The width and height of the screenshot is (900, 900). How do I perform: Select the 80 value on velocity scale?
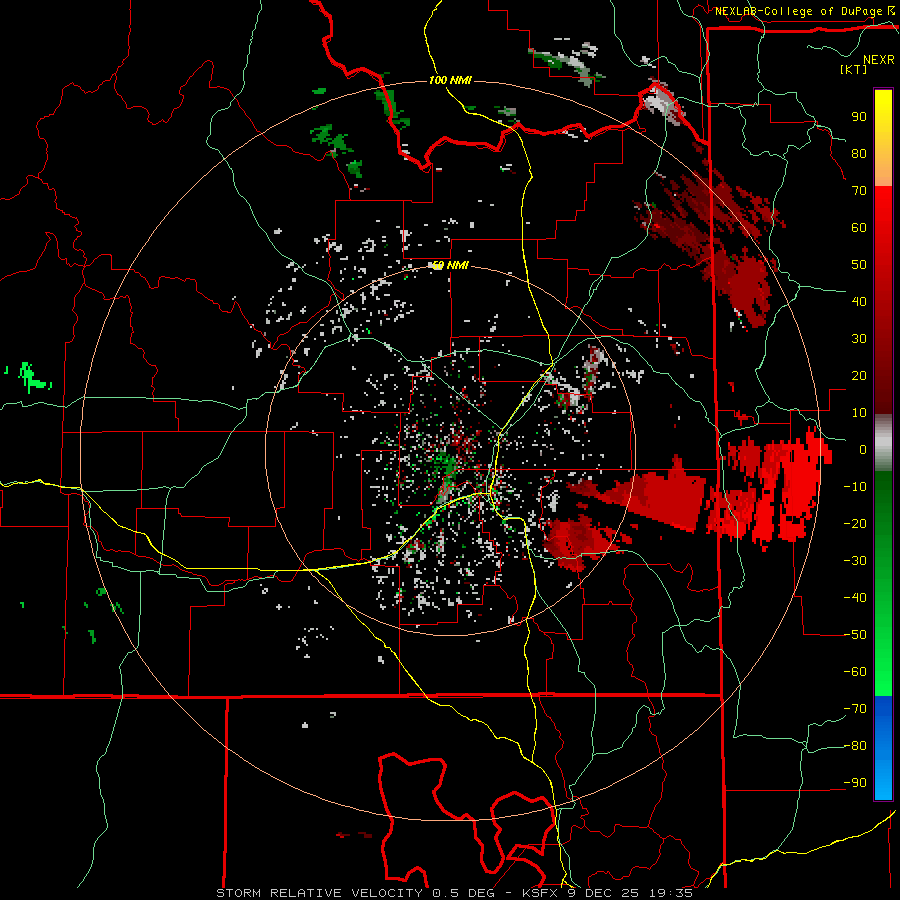point(859,153)
